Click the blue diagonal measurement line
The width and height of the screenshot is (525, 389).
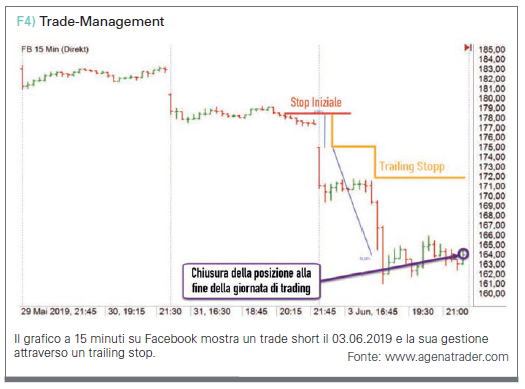point(351,200)
